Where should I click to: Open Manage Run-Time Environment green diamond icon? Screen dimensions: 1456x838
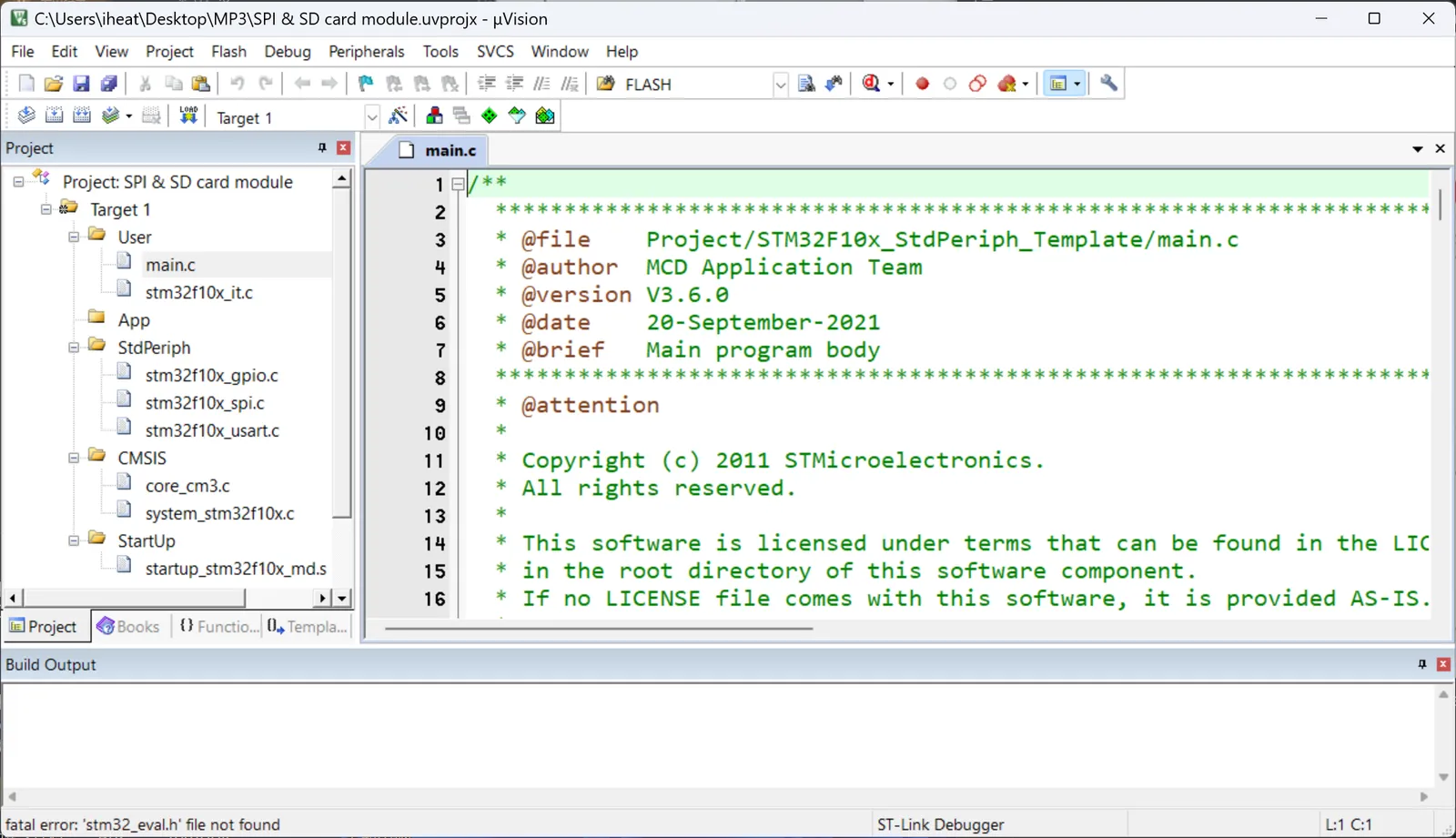click(x=490, y=116)
